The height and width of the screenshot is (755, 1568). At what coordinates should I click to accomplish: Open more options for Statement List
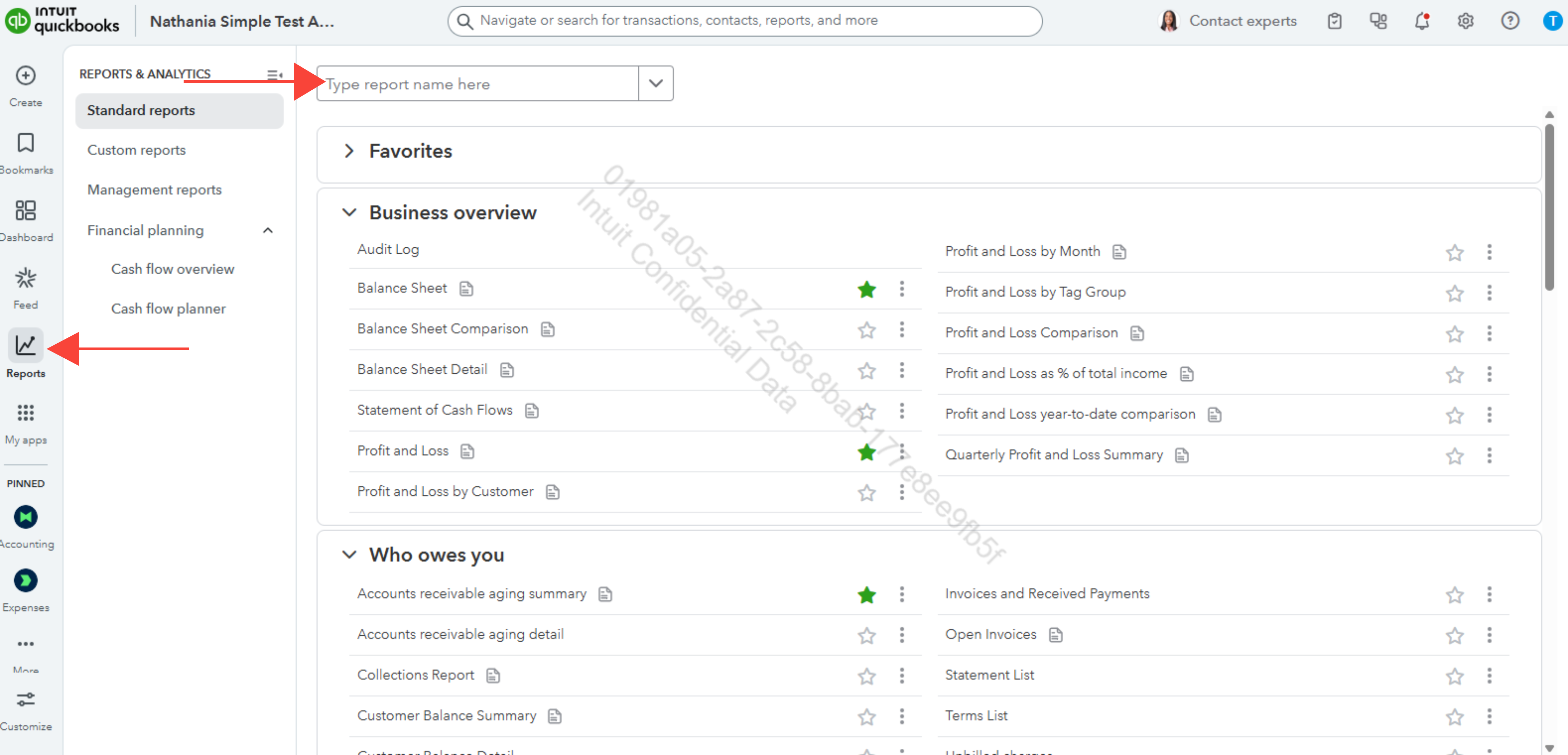click(1489, 676)
